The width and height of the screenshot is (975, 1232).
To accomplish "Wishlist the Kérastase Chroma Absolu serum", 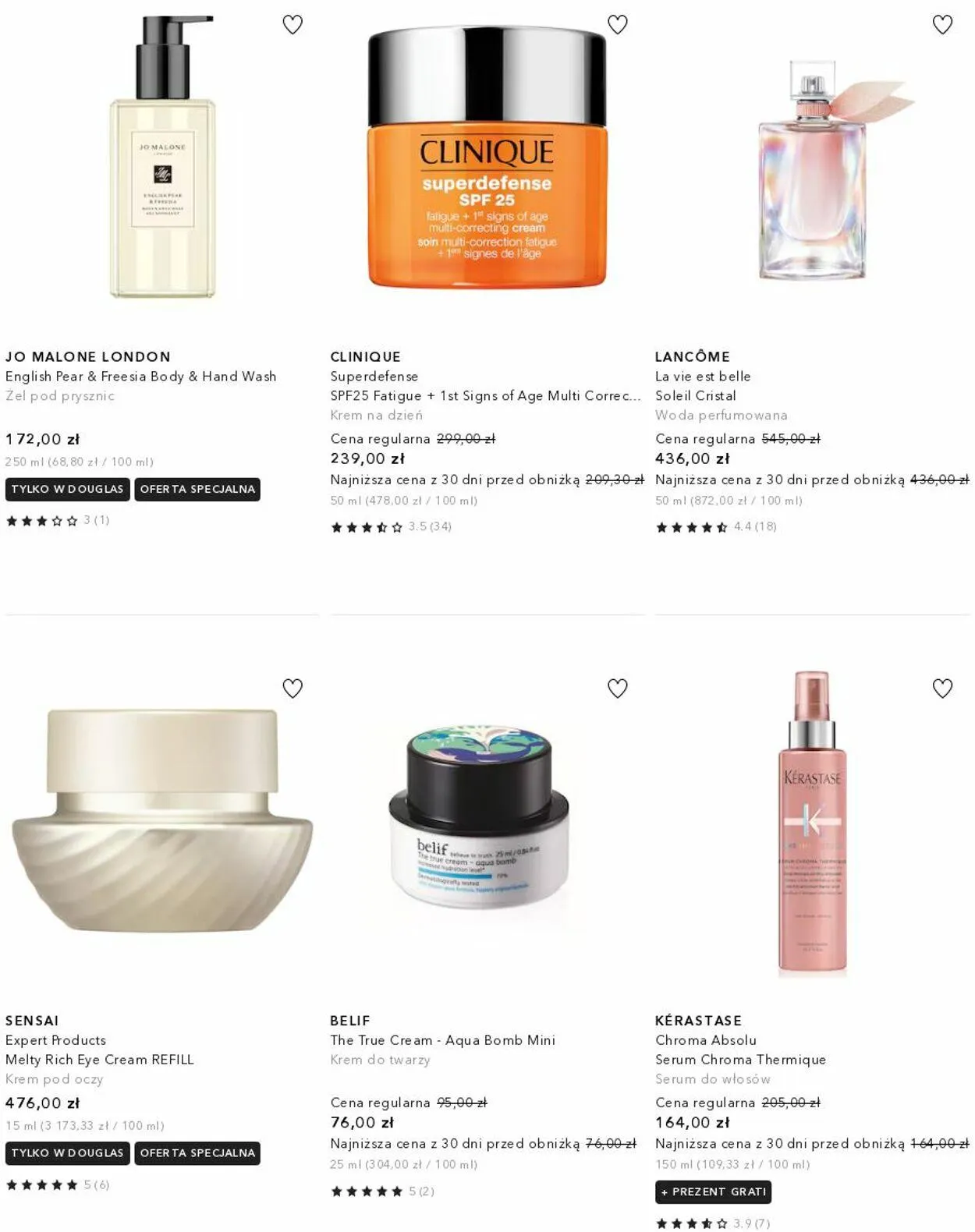I will tap(942, 689).
